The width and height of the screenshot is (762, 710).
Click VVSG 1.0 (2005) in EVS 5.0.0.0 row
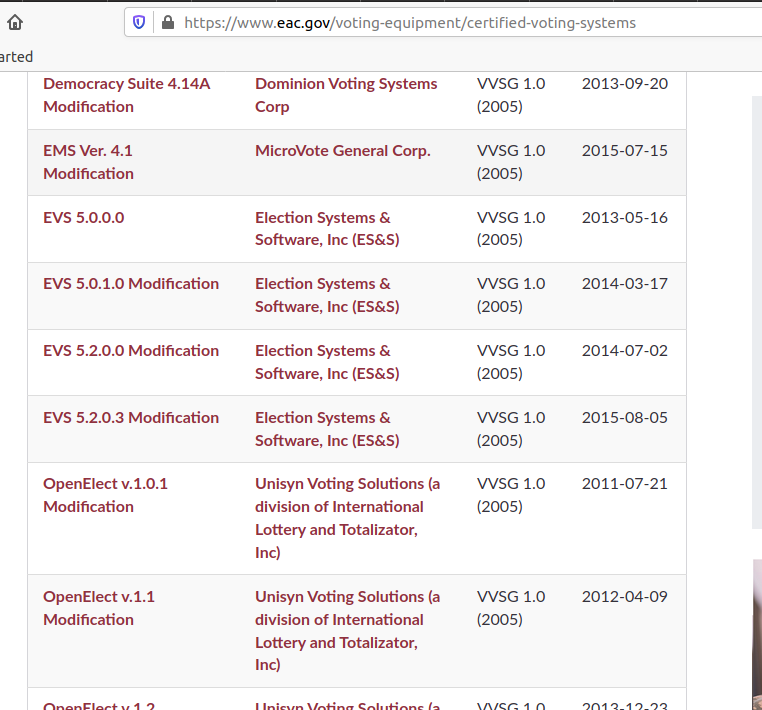(511, 228)
